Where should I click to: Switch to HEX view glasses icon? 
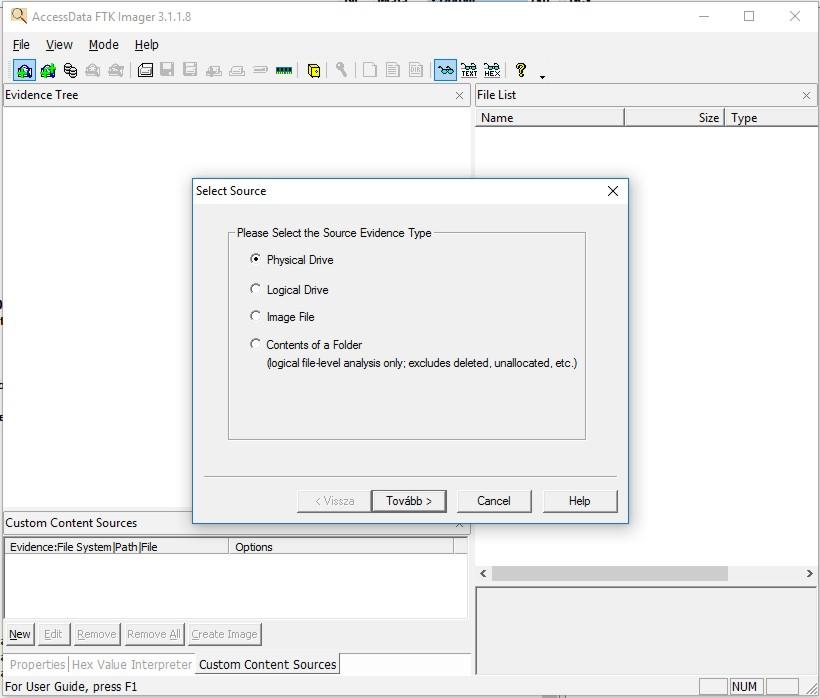tap(492, 70)
